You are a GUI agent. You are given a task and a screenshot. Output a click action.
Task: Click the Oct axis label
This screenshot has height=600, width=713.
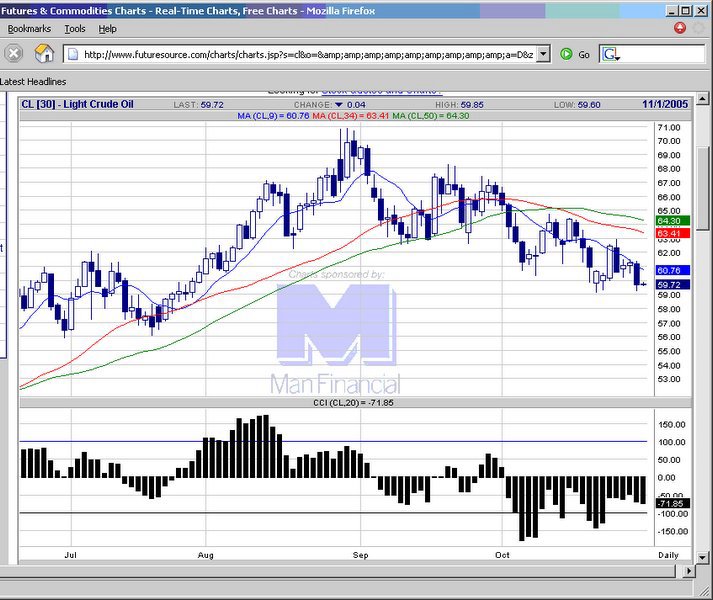point(502,555)
